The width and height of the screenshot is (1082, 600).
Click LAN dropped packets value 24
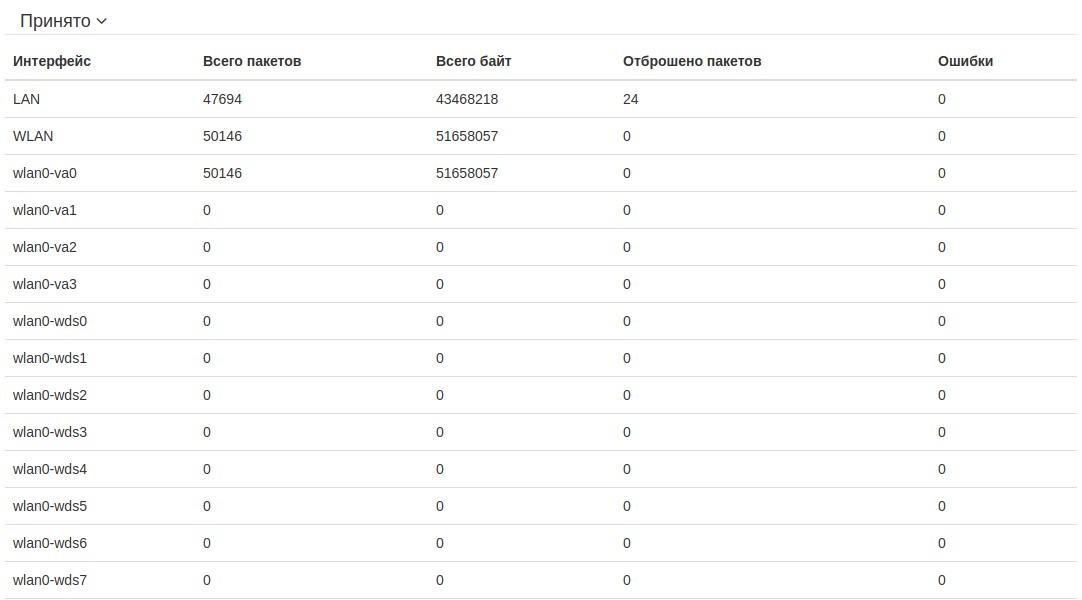pyautogui.click(x=630, y=99)
